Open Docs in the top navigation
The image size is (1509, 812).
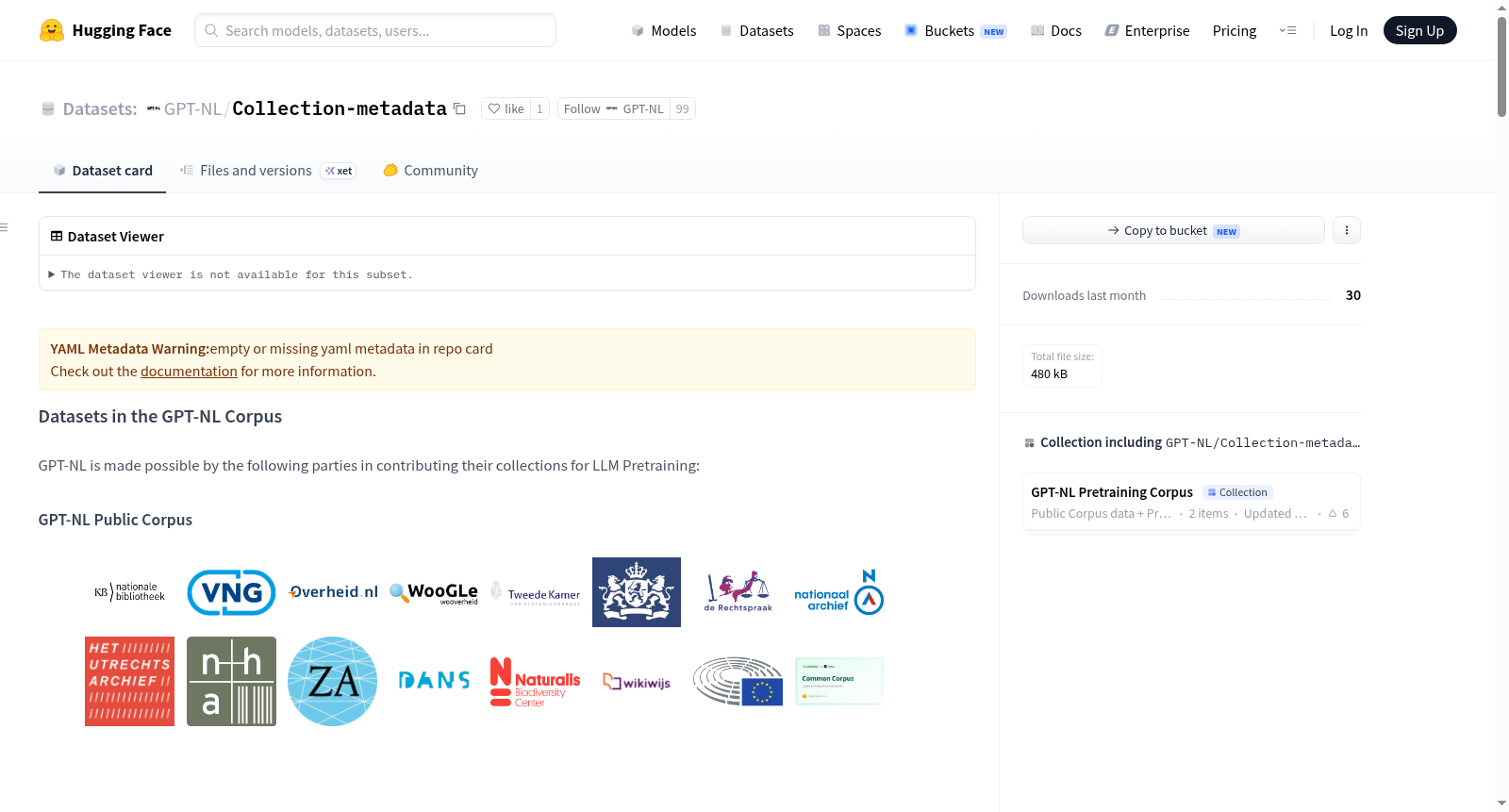pyautogui.click(x=1056, y=30)
